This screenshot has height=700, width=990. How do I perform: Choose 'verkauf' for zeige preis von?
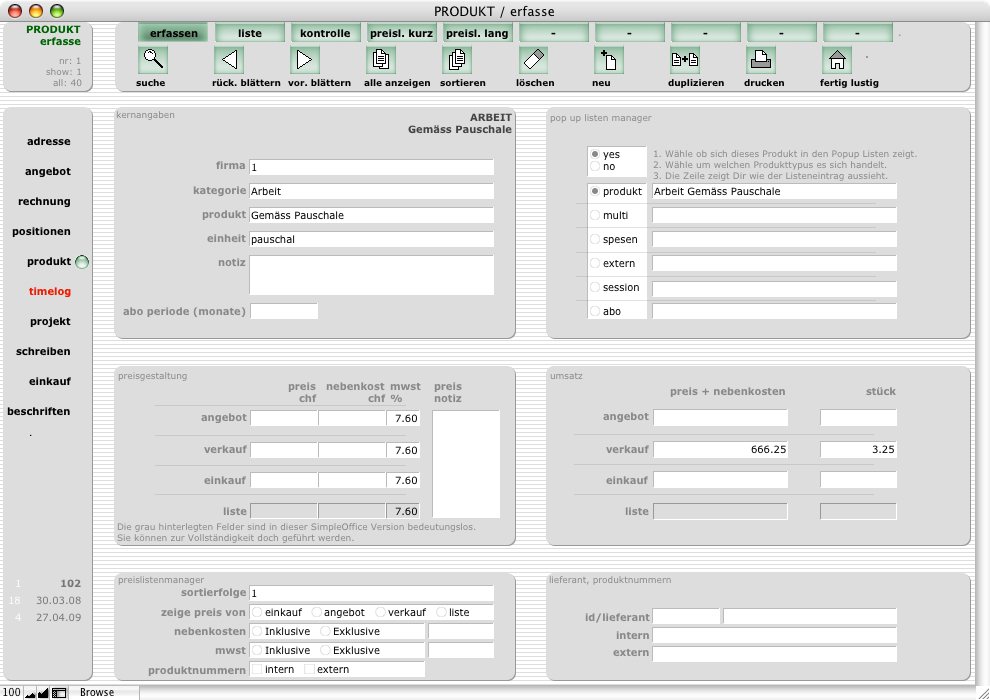(x=381, y=612)
